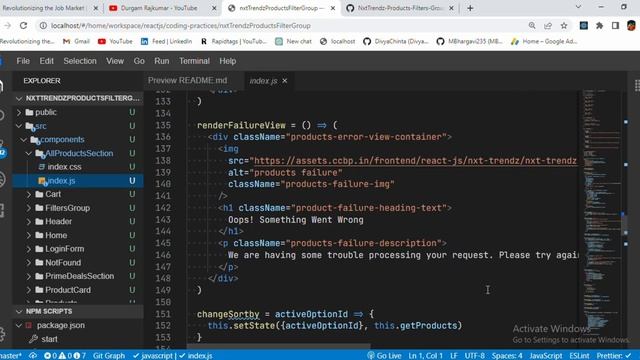Open the errors and warnings status indicator

point(64,356)
